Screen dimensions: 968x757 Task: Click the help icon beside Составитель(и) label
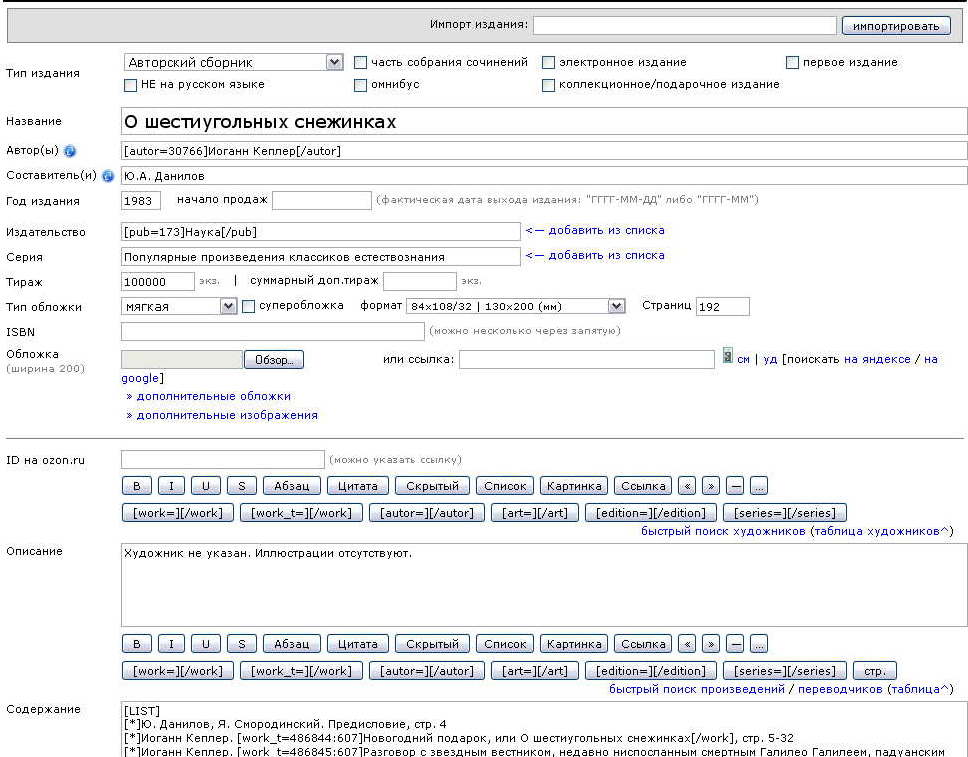(x=108, y=176)
